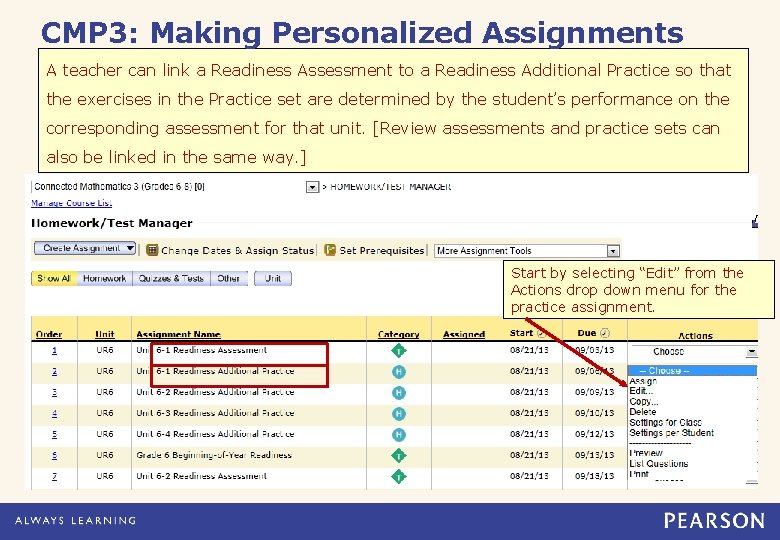Click the Homework/Test Manager breadcrumb
Image resolution: width=780 pixels, height=540 pixels.
pos(390,187)
